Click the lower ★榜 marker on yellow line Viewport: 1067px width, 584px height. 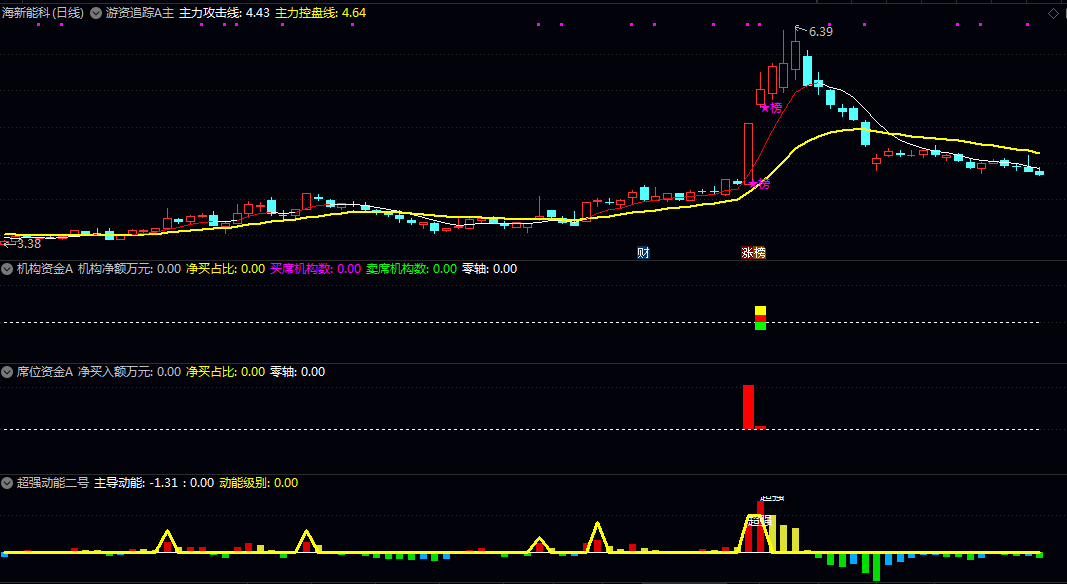(x=759, y=183)
